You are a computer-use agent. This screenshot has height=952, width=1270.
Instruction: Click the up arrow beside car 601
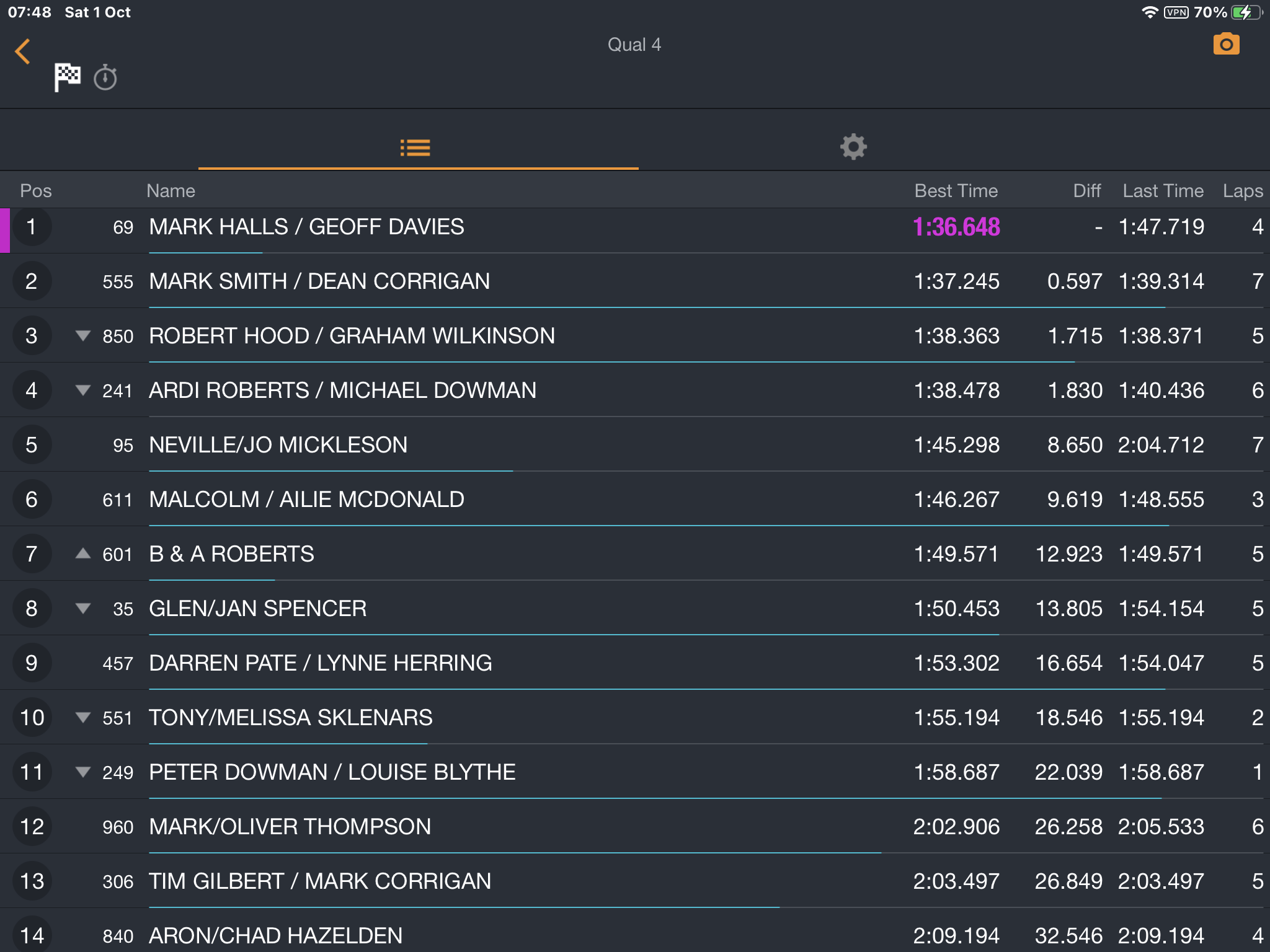(83, 553)
